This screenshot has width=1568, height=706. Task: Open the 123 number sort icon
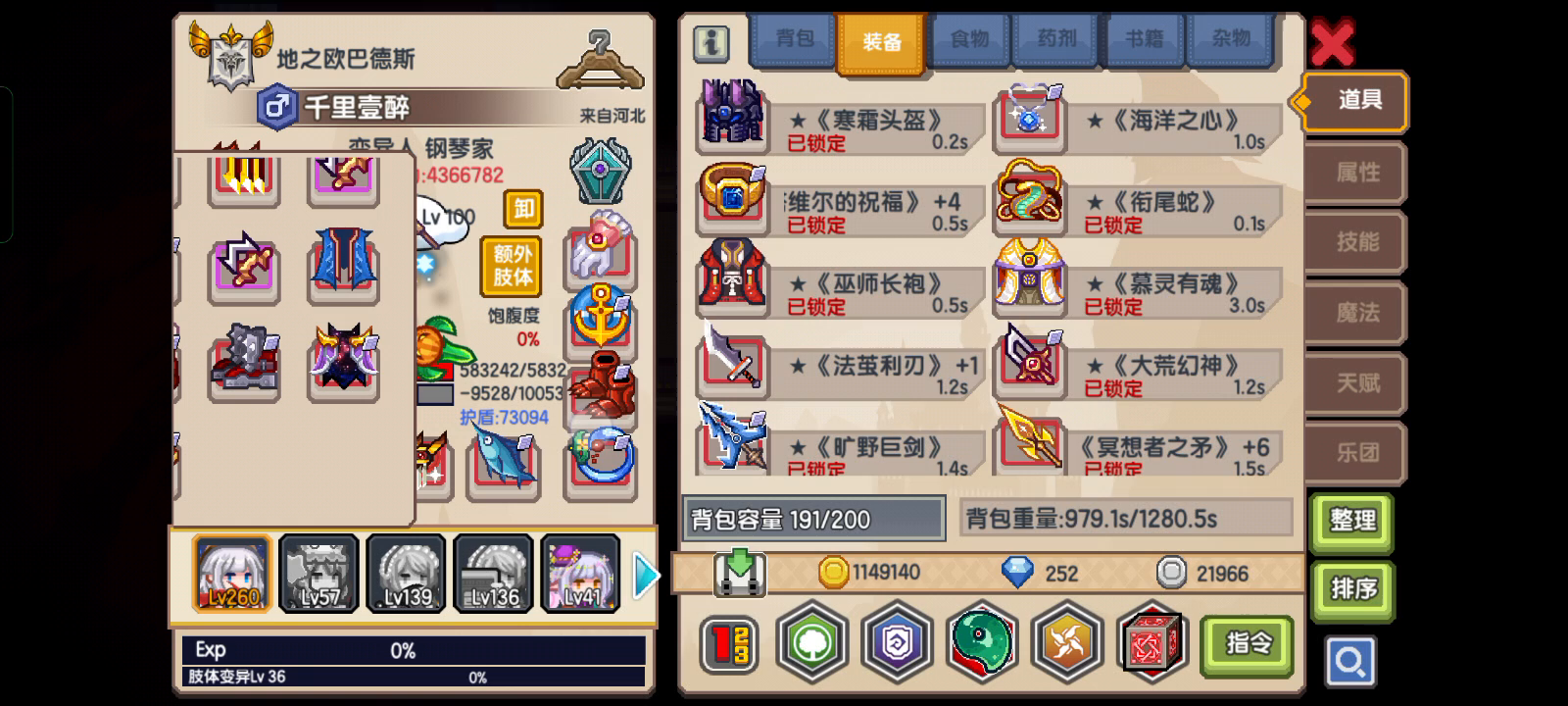[x=729, y=644]
